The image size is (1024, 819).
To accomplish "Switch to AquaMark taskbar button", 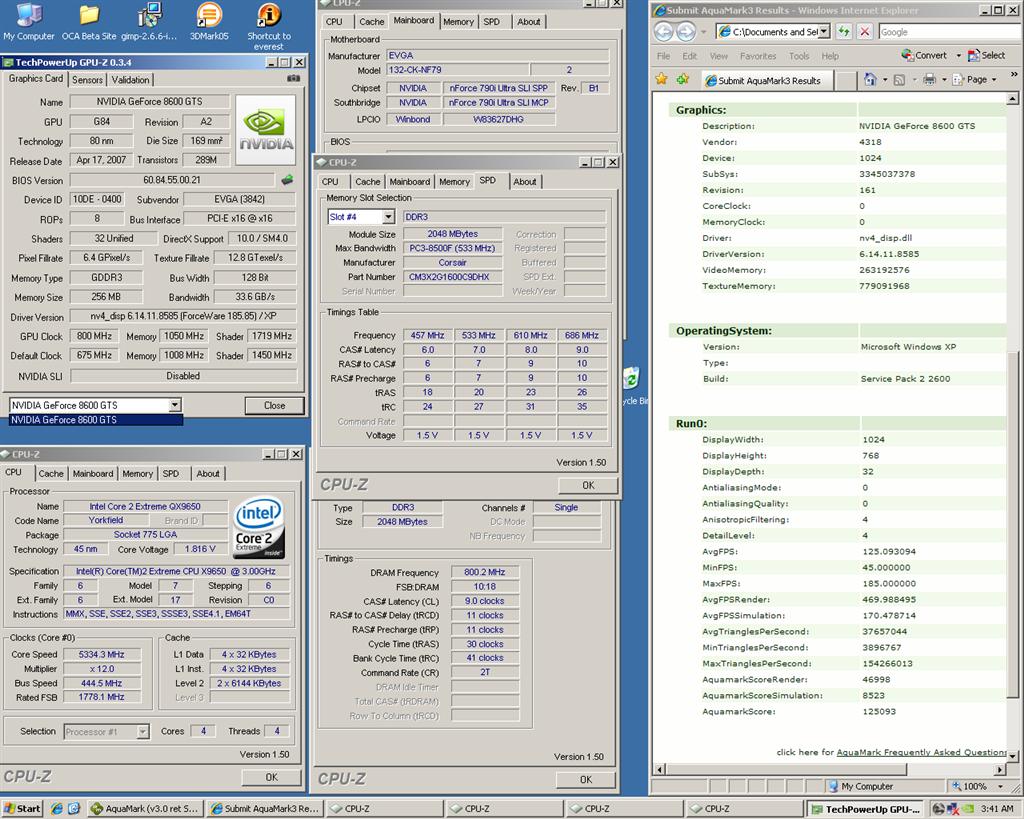I will pyautogui.click(x=146, y=809).
